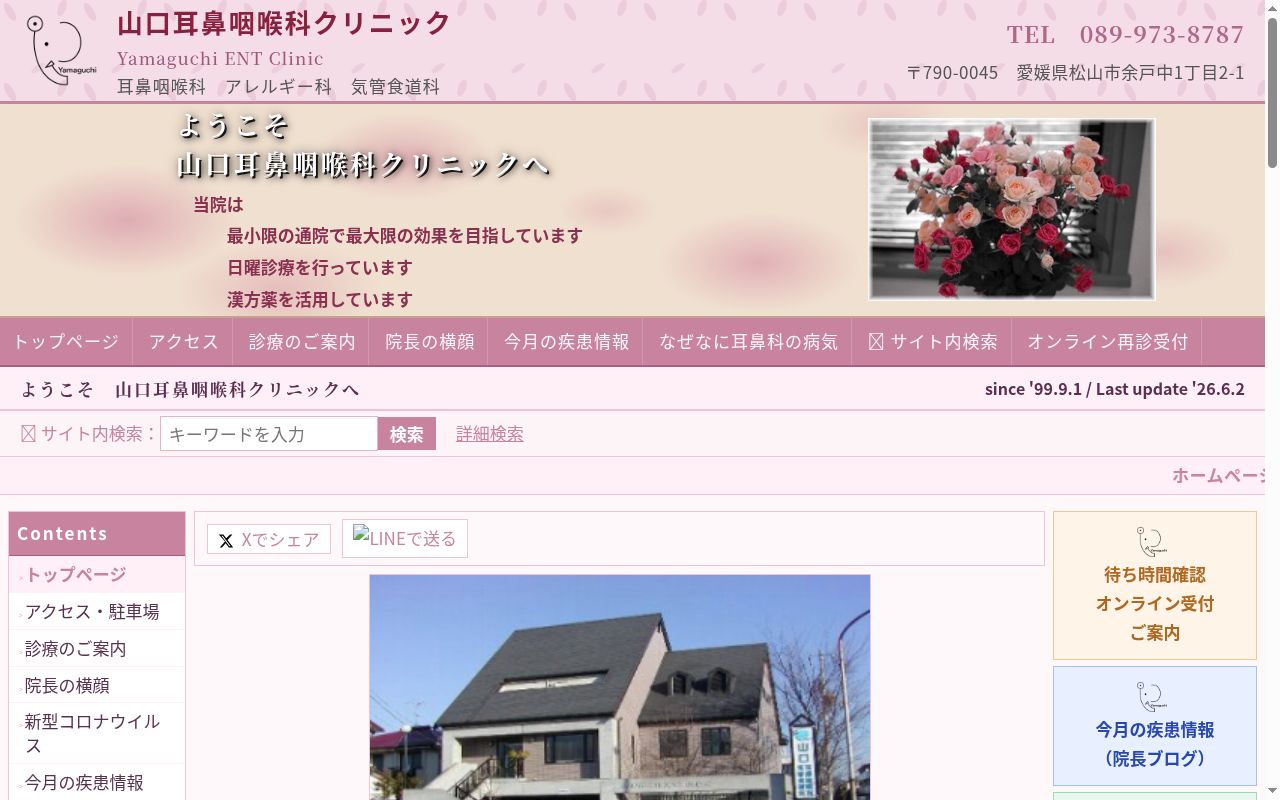This screenshot has height=800, width=1280.
Task: Open サイト内検索 in the navigation bar
Action: 932,342
